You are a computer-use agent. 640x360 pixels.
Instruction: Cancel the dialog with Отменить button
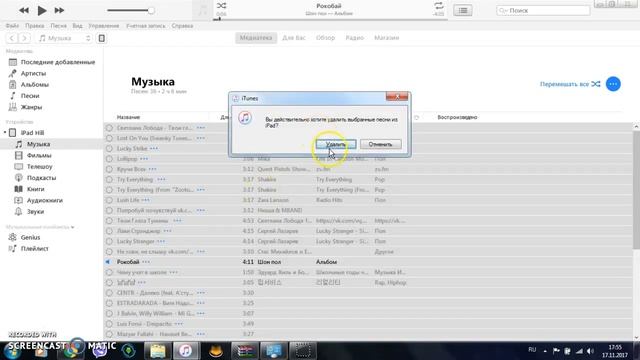tap(380, 144)
